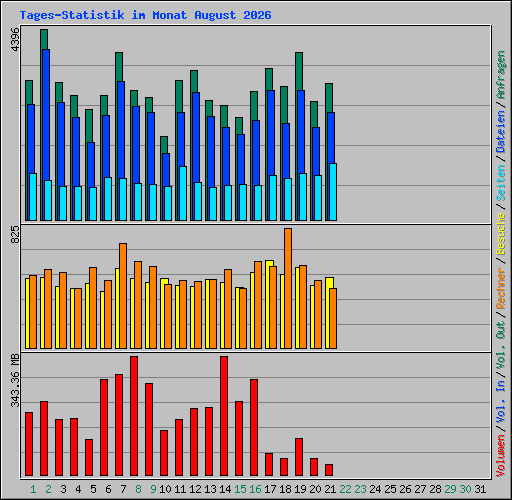
Task: Click the 343.36 MB y-axis value
Action: pos(15,380)
